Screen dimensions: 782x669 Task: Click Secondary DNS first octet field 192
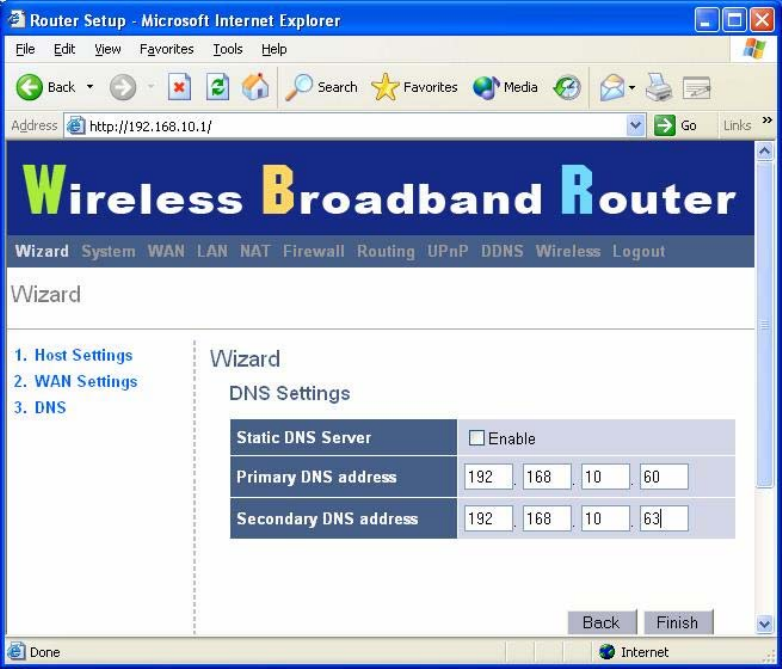pyautogui.click(x=488, y=518)
